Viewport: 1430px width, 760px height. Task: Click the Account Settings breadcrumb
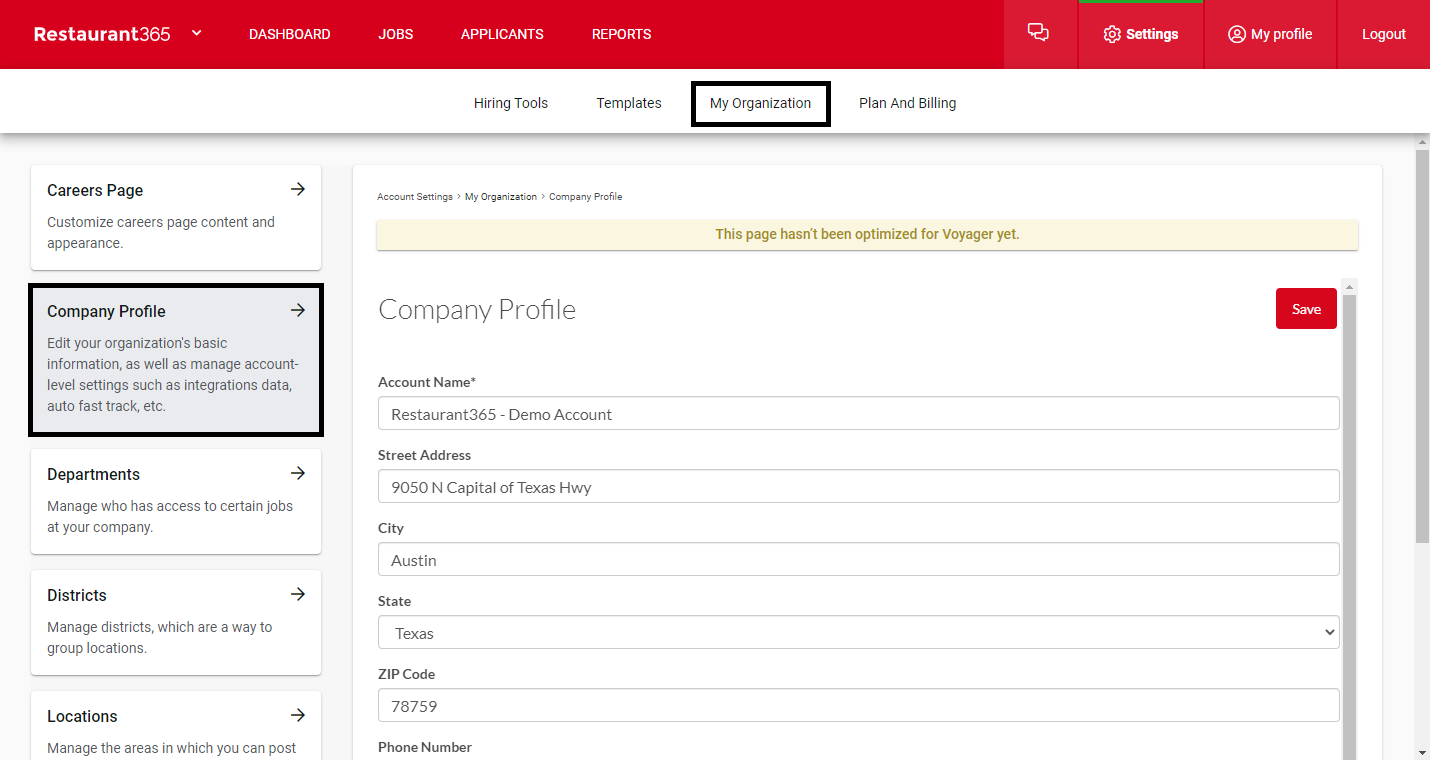[x=415, y=197]
